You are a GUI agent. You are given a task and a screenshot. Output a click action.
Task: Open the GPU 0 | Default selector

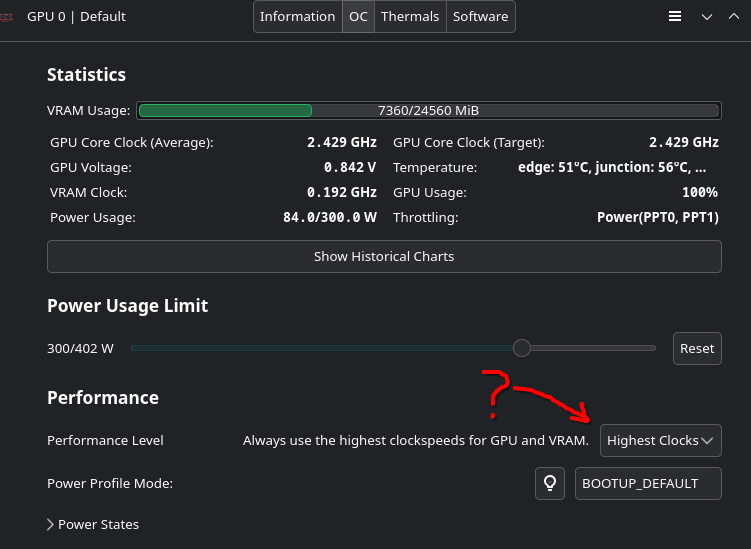point(76,17)
